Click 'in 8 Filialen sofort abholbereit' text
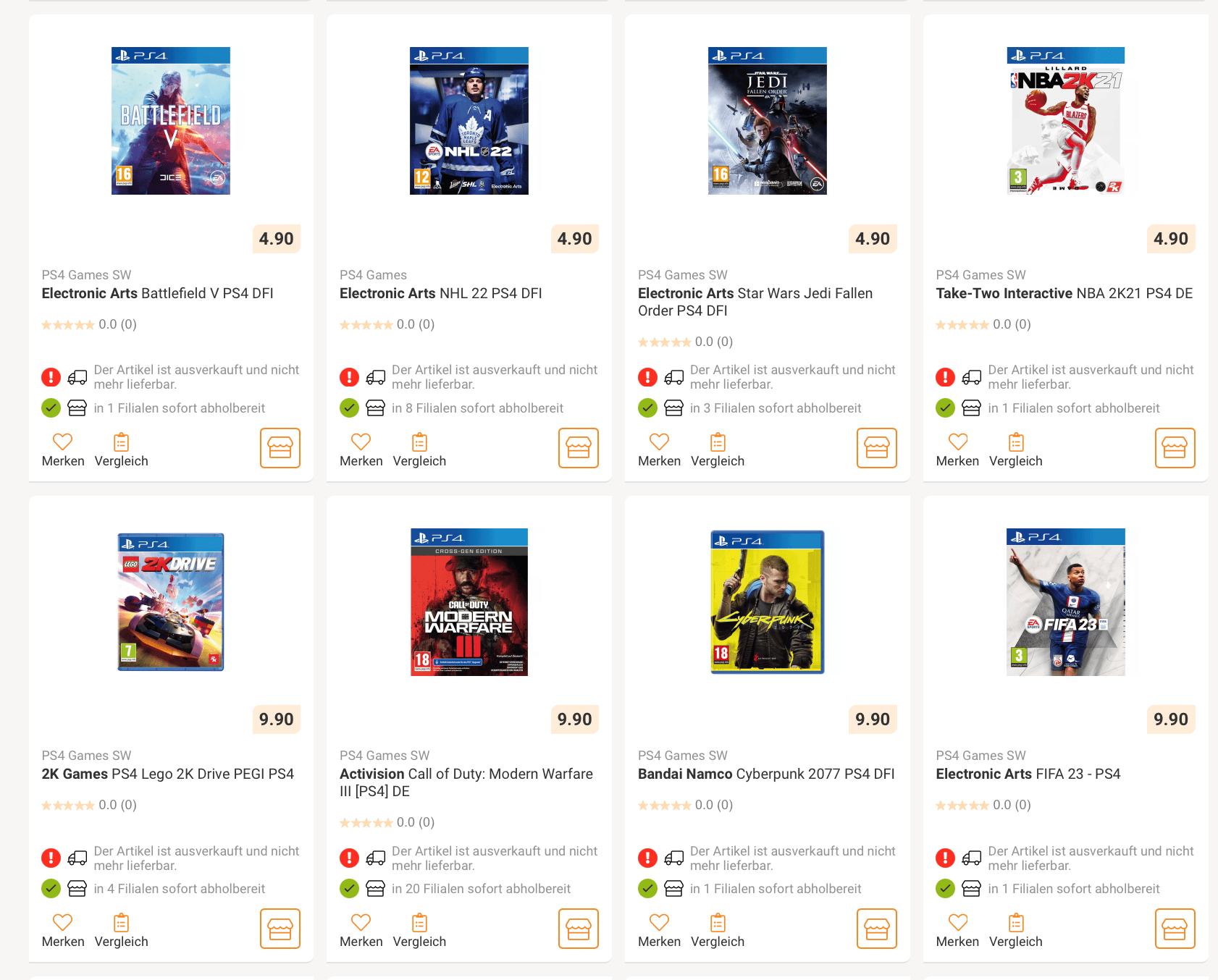 click(x=477, y=408)
